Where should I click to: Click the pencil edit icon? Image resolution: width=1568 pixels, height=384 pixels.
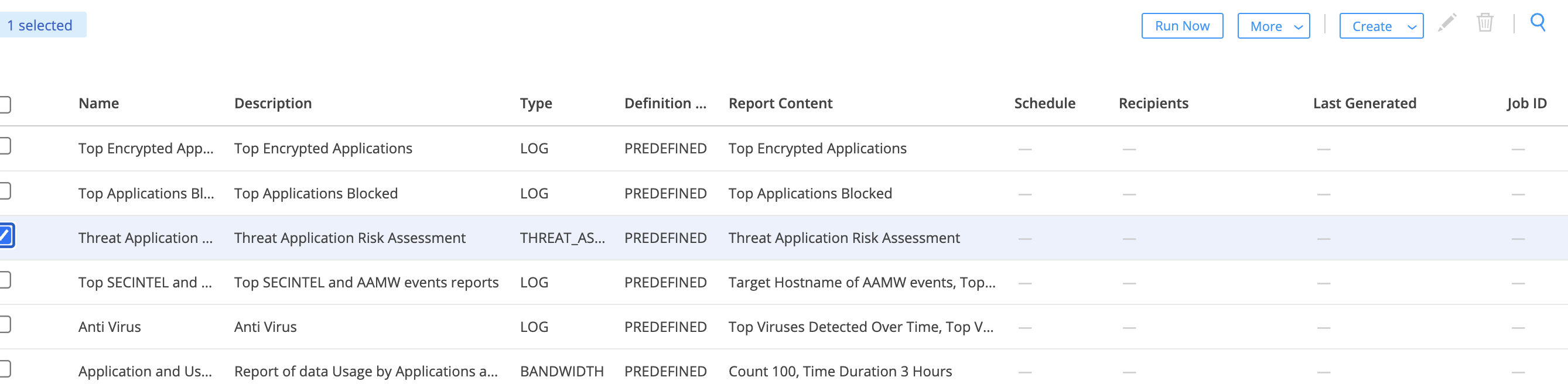click(1447, 23)
